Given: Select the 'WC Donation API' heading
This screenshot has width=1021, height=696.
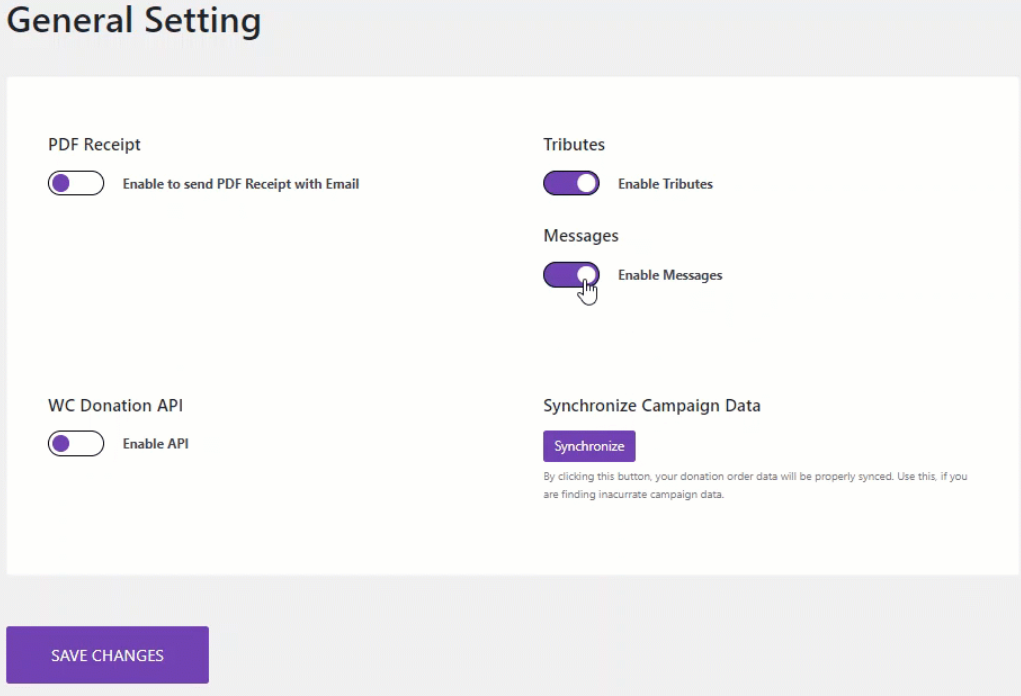Looking at the screenshot, I should [x=115, y=406].
